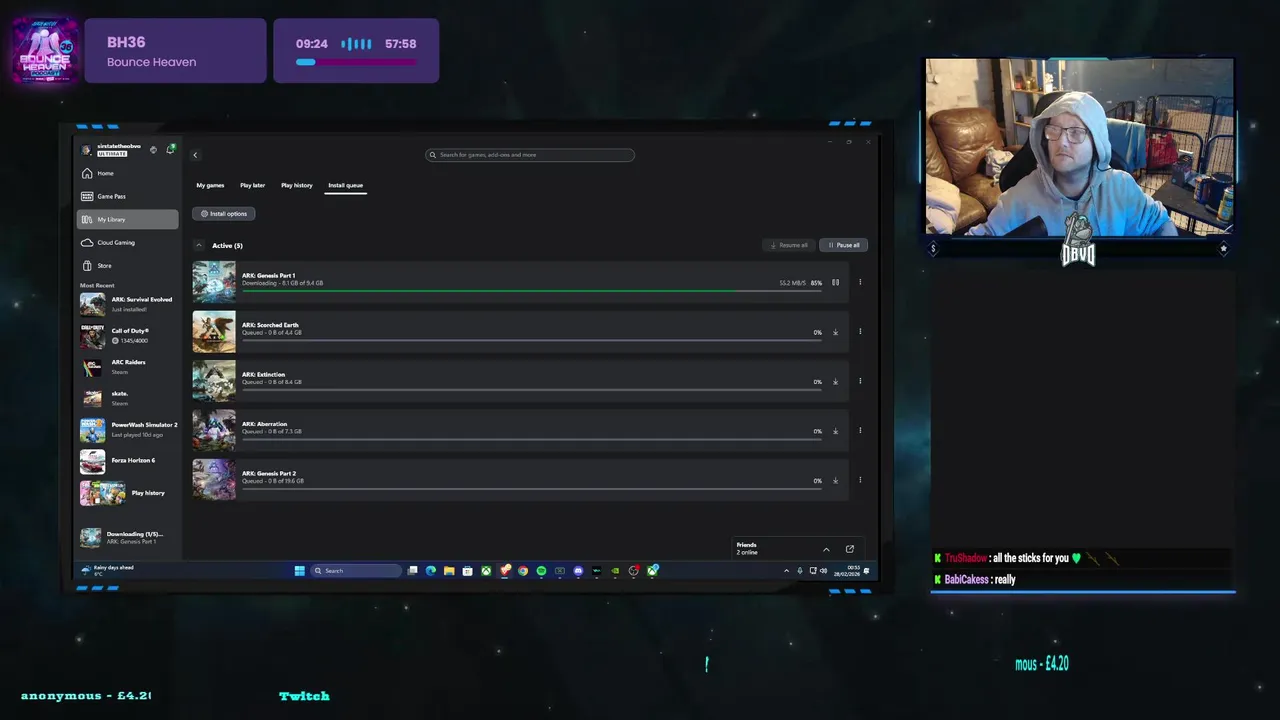Screen dimensions: 1280x720
Task: Open Call of Duty in Most Recent
Action: [128, 335]
